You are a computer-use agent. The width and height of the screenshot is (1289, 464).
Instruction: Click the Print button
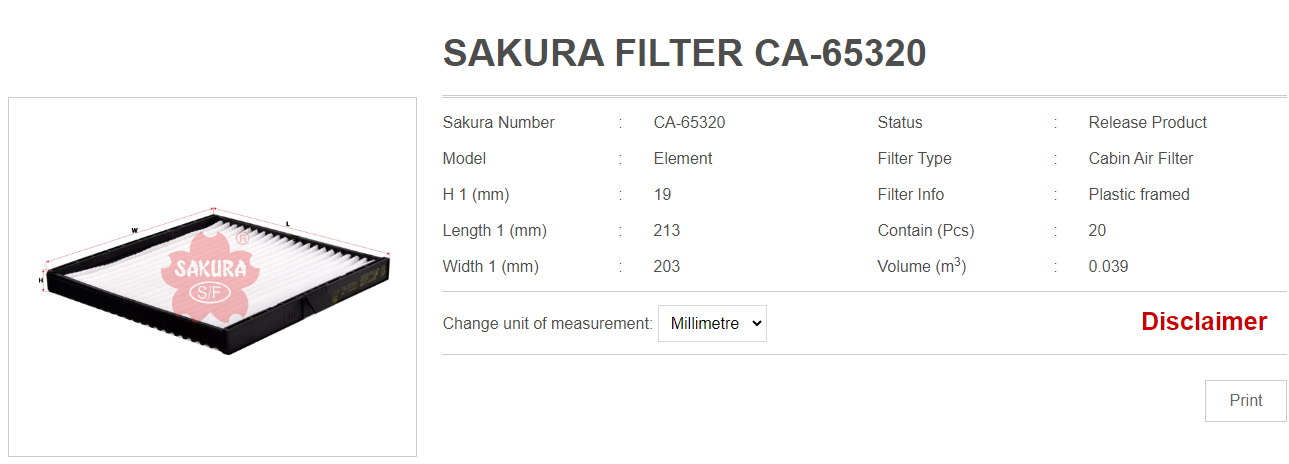pyautogui.click(x=1245, y=401)
